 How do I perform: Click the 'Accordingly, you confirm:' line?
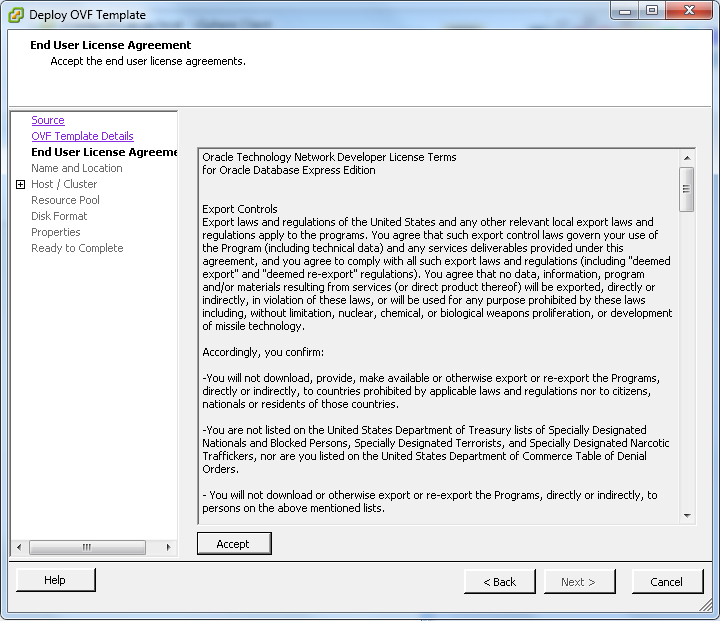[x=263, y=352]
